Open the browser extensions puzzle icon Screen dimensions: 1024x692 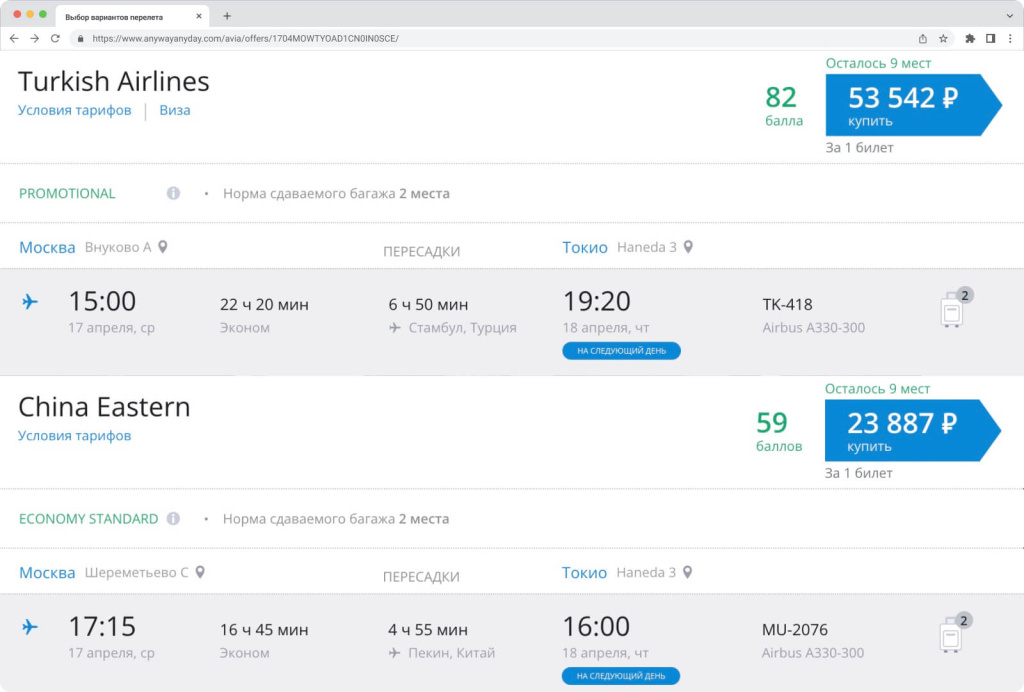[970, 39]
